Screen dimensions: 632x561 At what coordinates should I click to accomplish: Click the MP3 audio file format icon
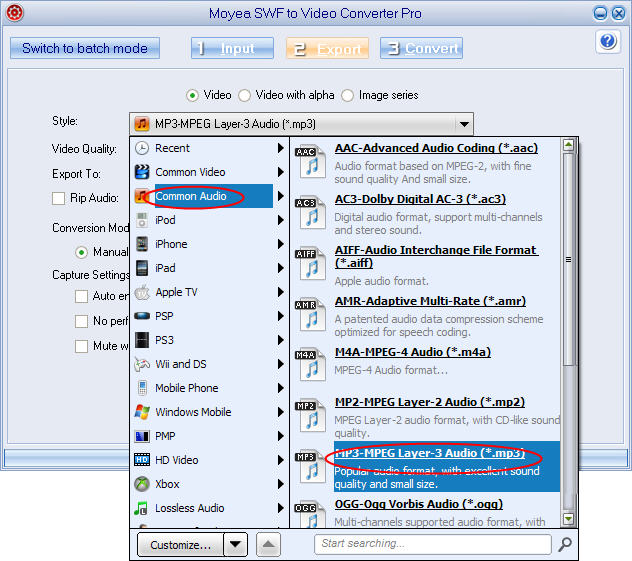[310, 467]
